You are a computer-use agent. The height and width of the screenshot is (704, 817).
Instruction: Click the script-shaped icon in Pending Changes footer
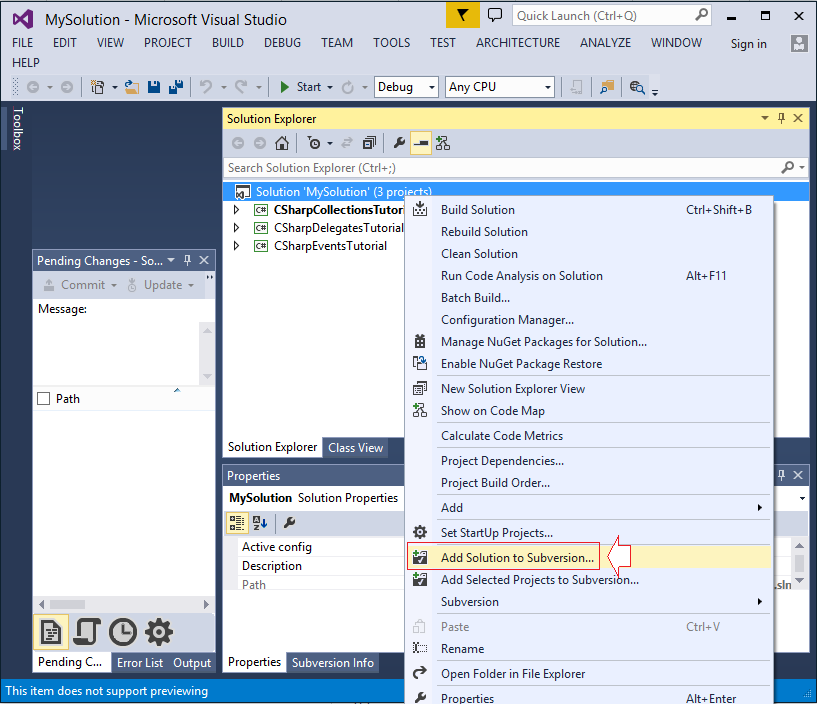pyautogui.click(x=86, y=633)
